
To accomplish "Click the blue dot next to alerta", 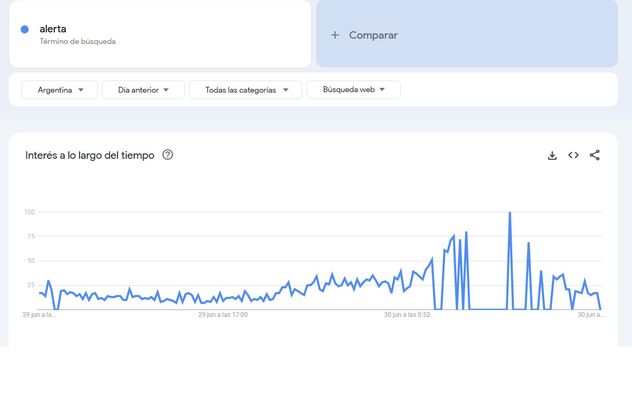I will (25, 29).
